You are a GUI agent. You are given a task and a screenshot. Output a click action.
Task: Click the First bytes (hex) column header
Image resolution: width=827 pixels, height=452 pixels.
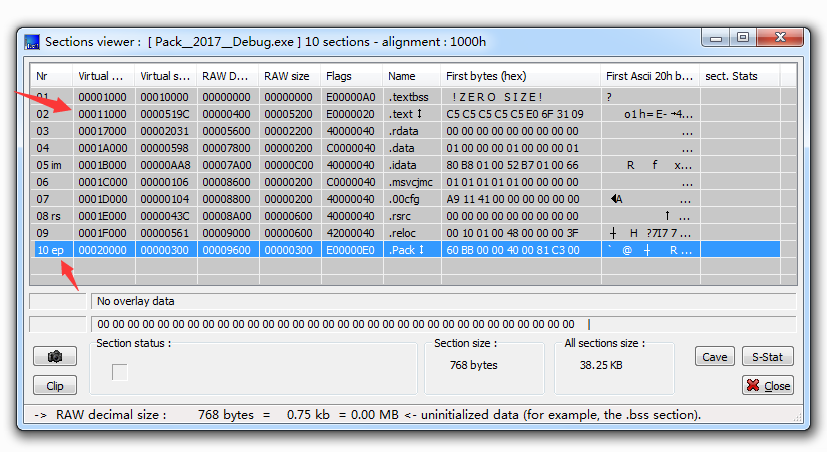tap(521, 76)
